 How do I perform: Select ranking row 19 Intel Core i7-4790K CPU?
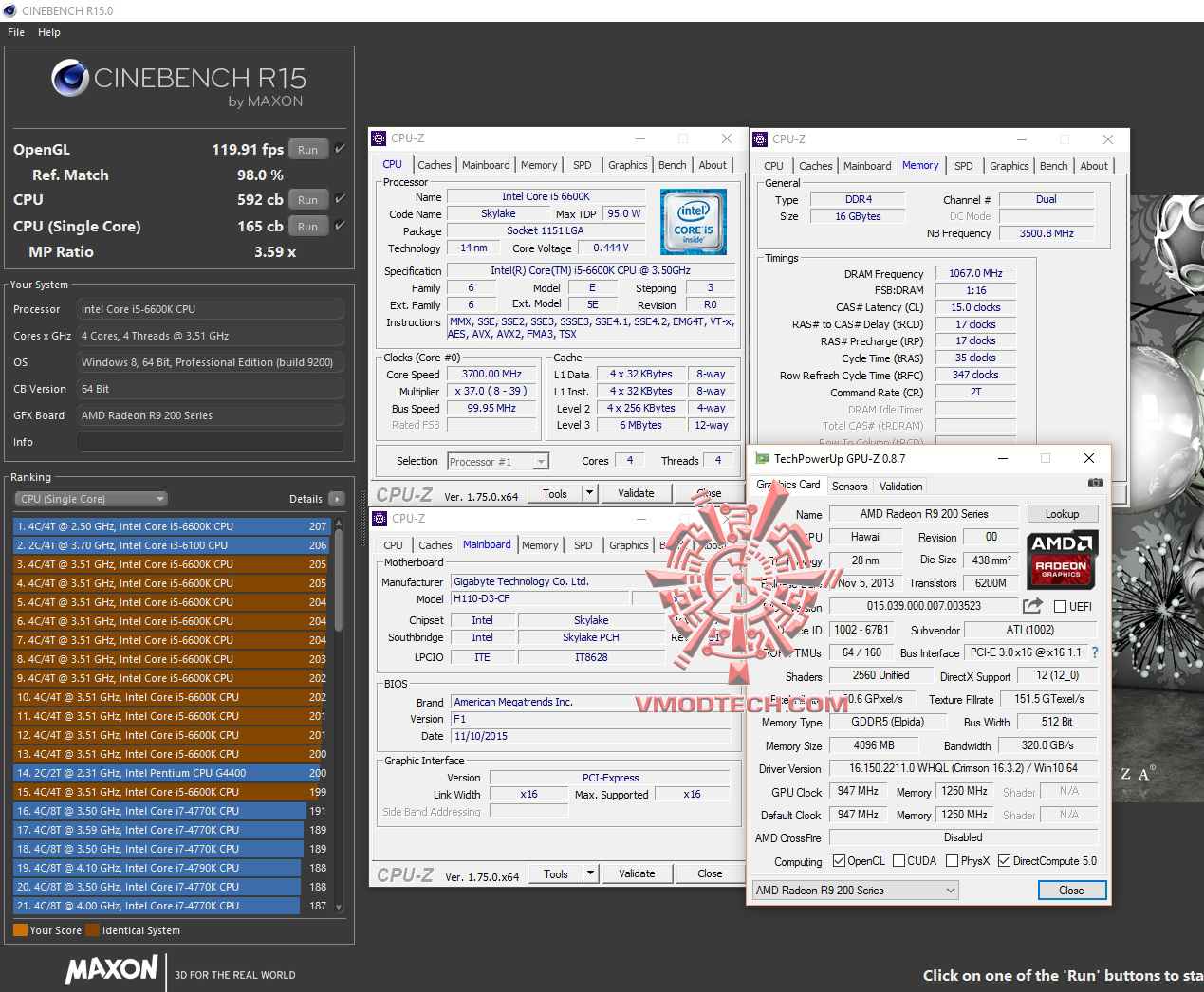171,868
